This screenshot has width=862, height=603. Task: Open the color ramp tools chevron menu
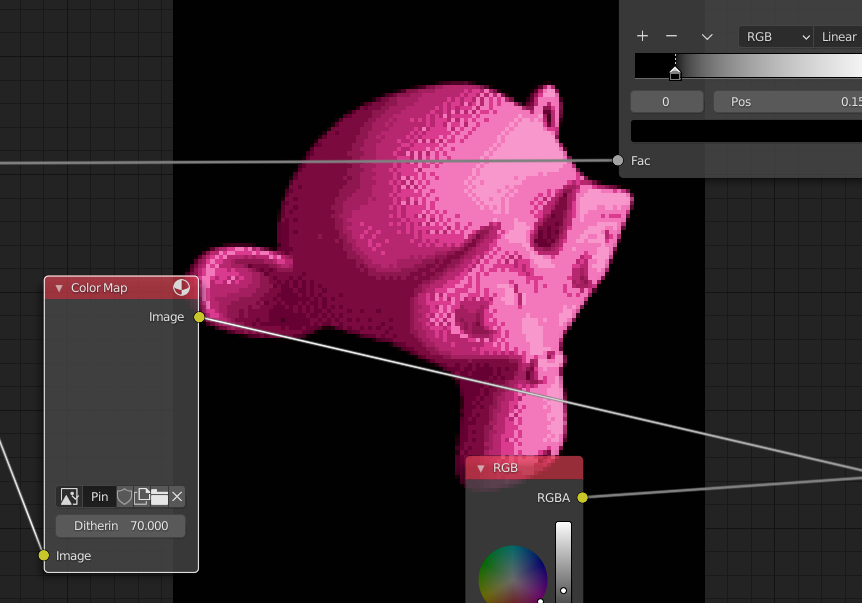[707, 37]
